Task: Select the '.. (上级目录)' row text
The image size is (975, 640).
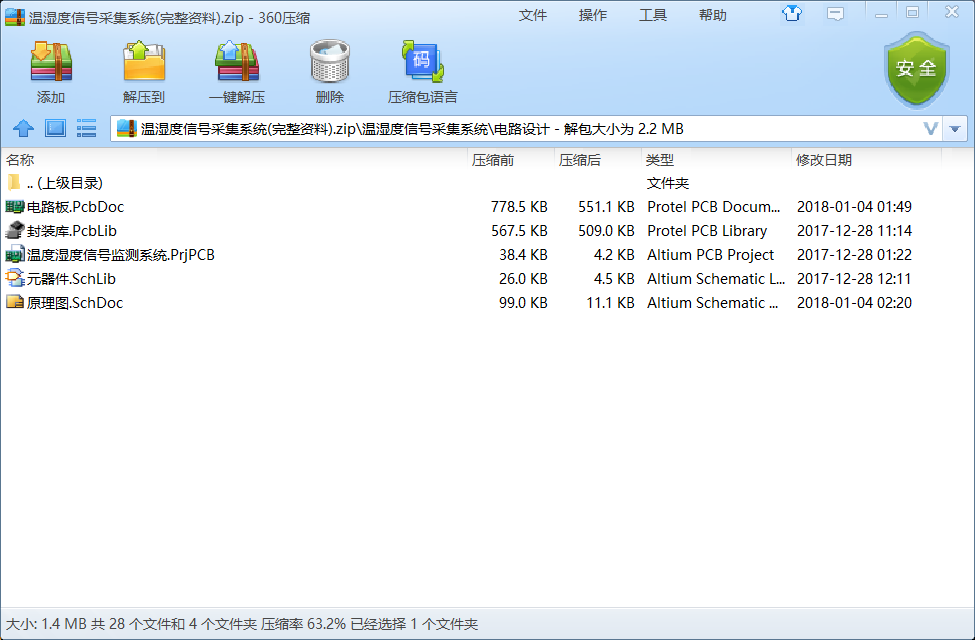Action: 65,183
